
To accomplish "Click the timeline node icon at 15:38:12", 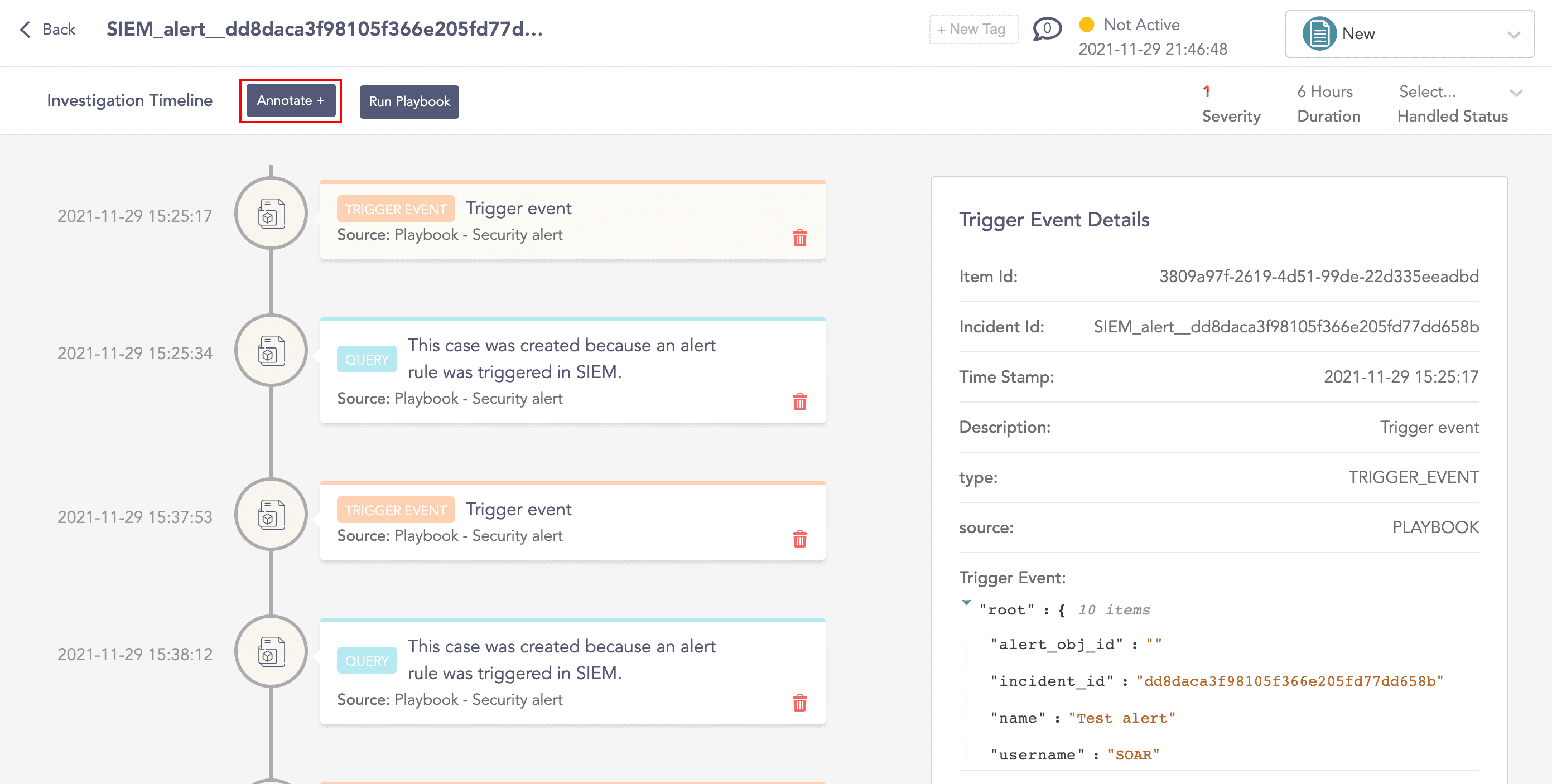I will 271,652.
